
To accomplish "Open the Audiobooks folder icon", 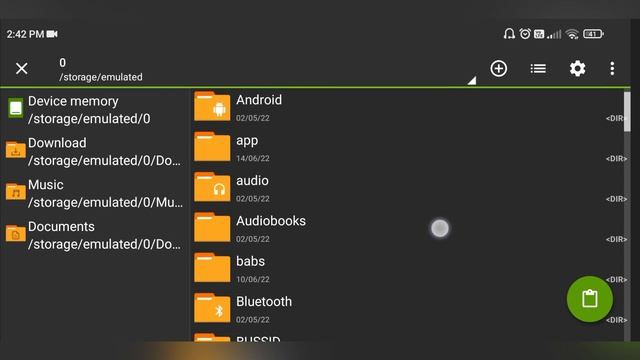I will coord(212,227).
